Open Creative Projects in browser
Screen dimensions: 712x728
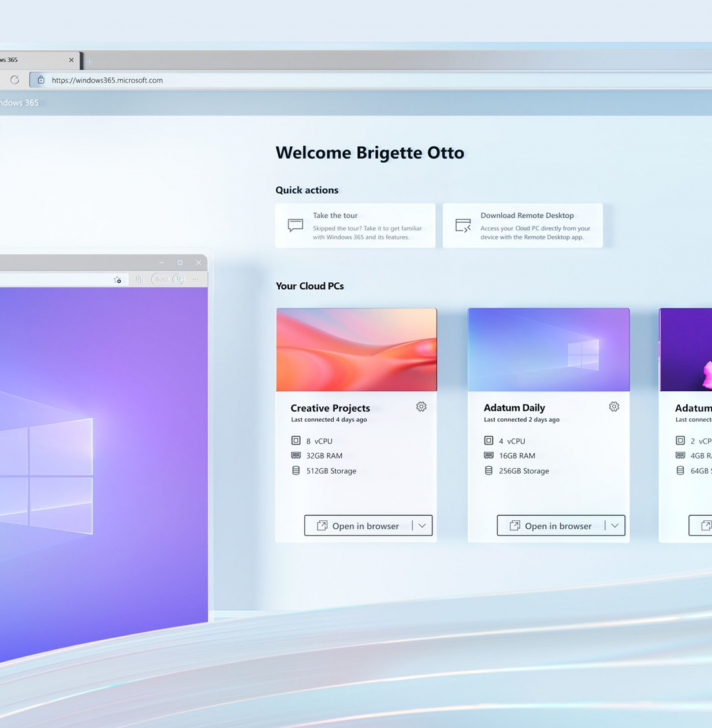pyautogui.click(x=358, y=526)
